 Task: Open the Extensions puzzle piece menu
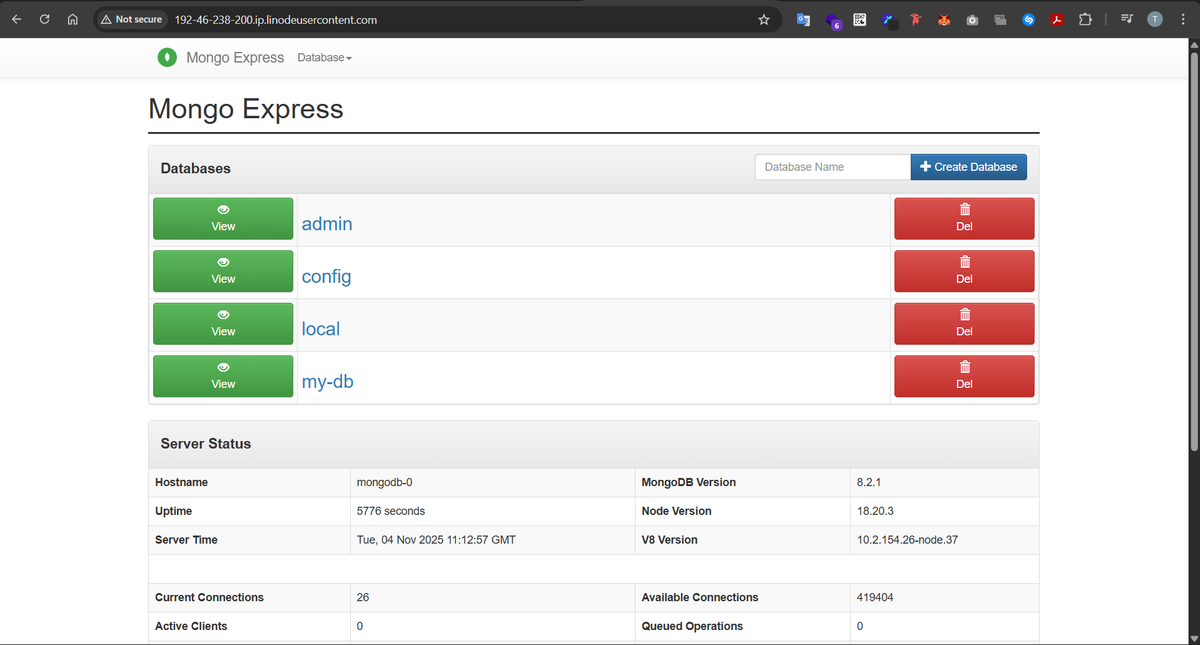coord(1085,19)
